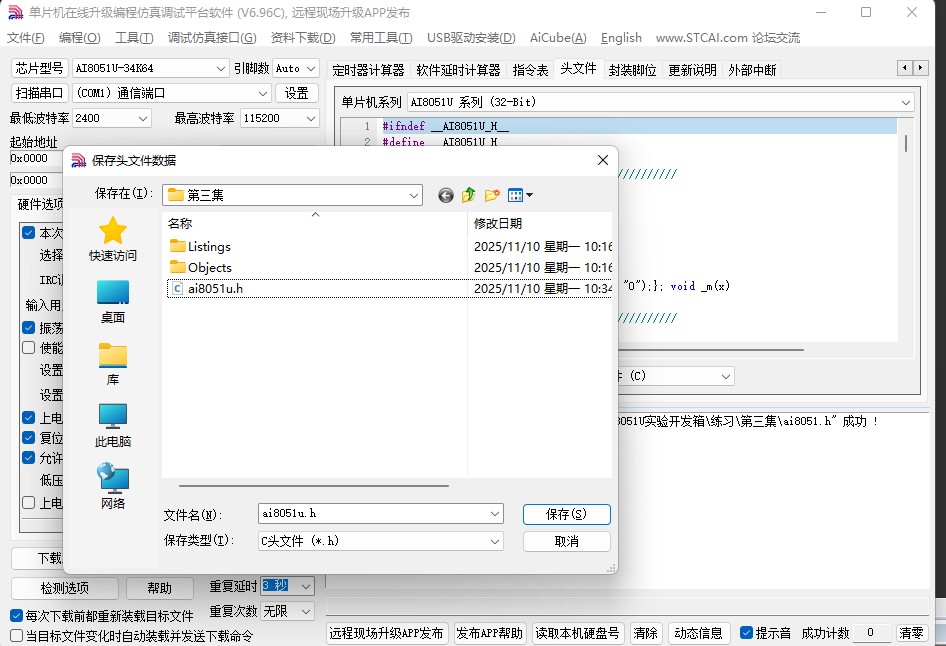946x646 pixels.
Task: Select the 桌面 icon in the dialog sidebar
Action: [x=112, y=298]
